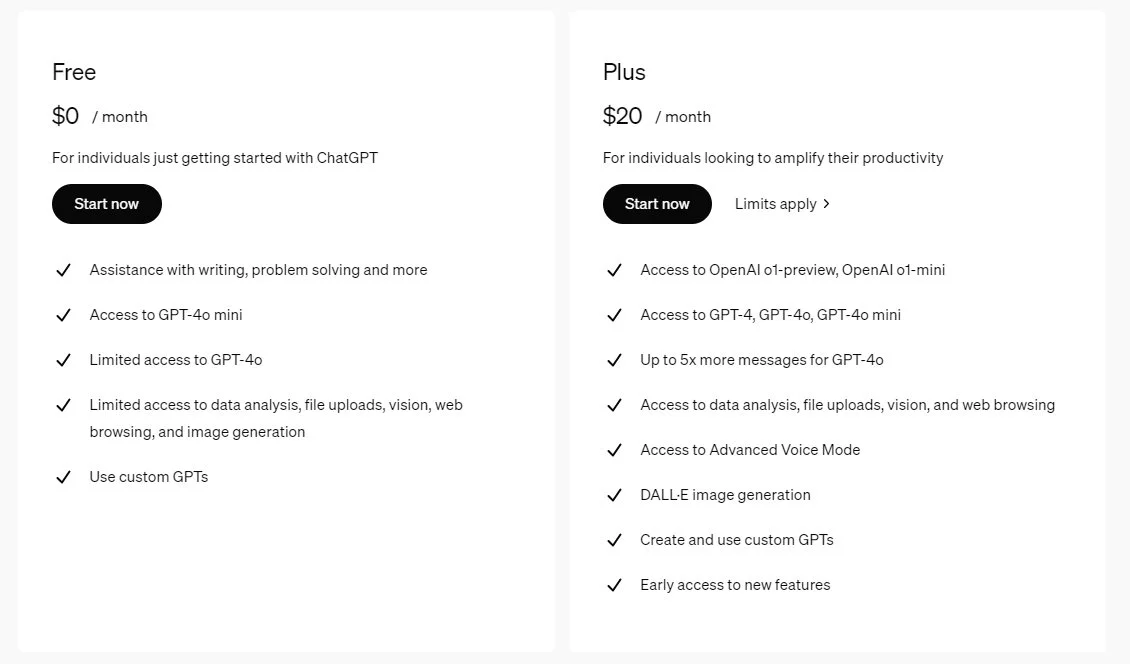This screenshot has width=1130, height=664.
Task: Click checkmark beside Use custom GPTs
Action: coord(63,477)
